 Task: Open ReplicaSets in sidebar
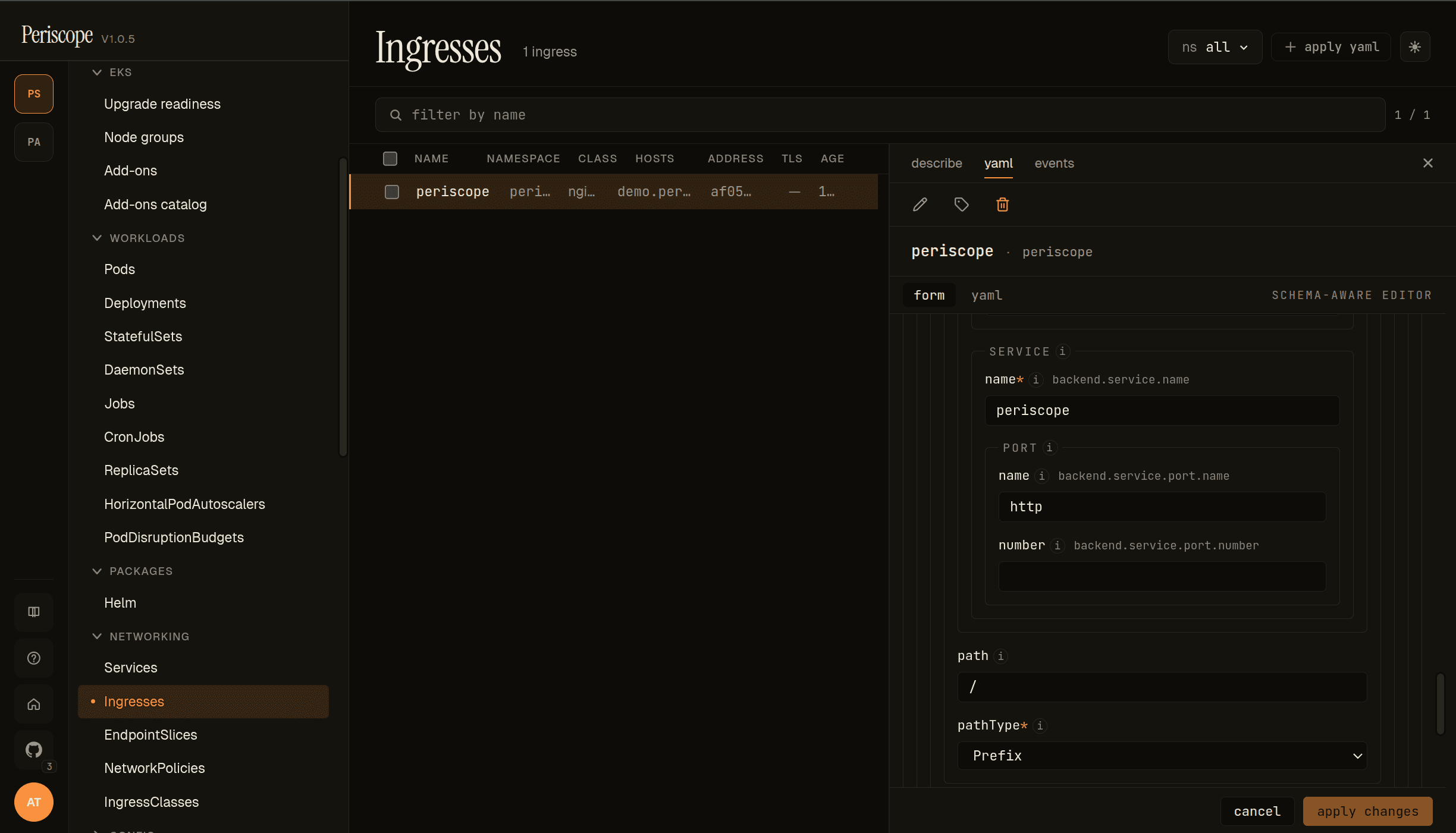(x=141, y=470)
